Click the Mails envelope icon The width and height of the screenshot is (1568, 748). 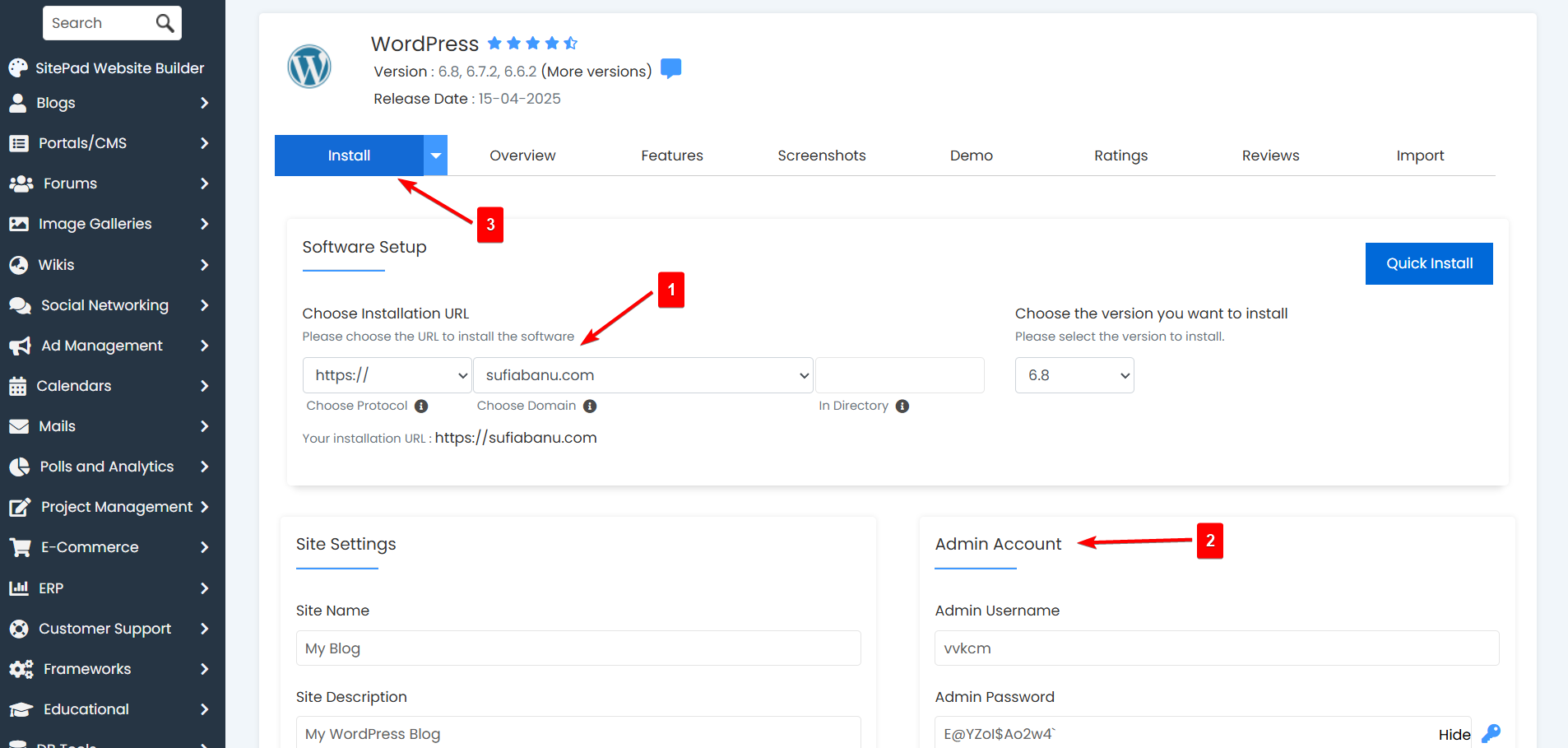[x=19, y=426]
